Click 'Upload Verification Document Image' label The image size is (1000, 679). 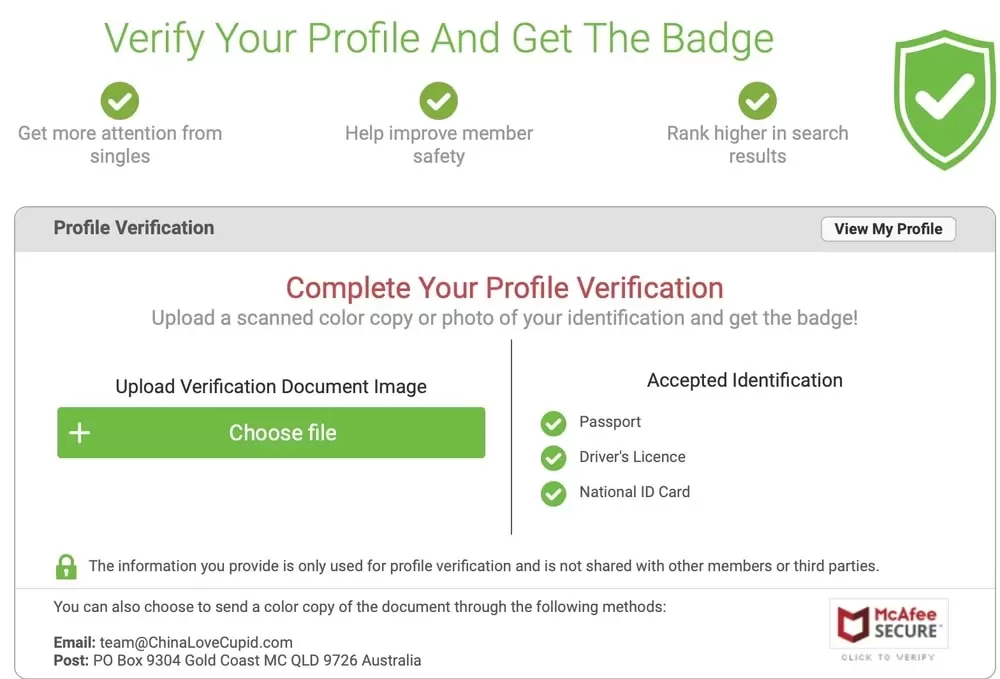coord(271,387)
